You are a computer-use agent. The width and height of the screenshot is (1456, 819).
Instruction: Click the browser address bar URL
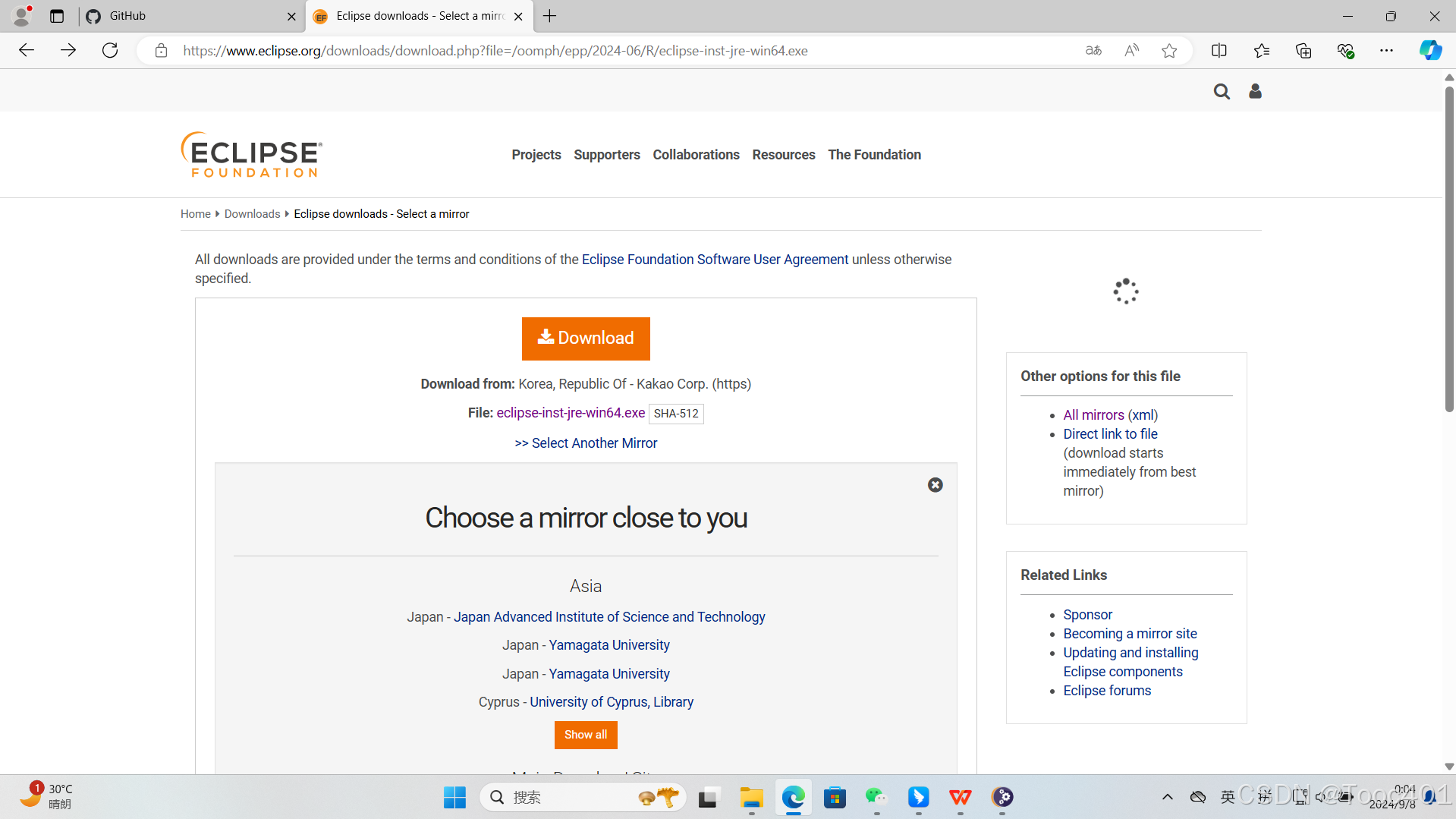495,51
